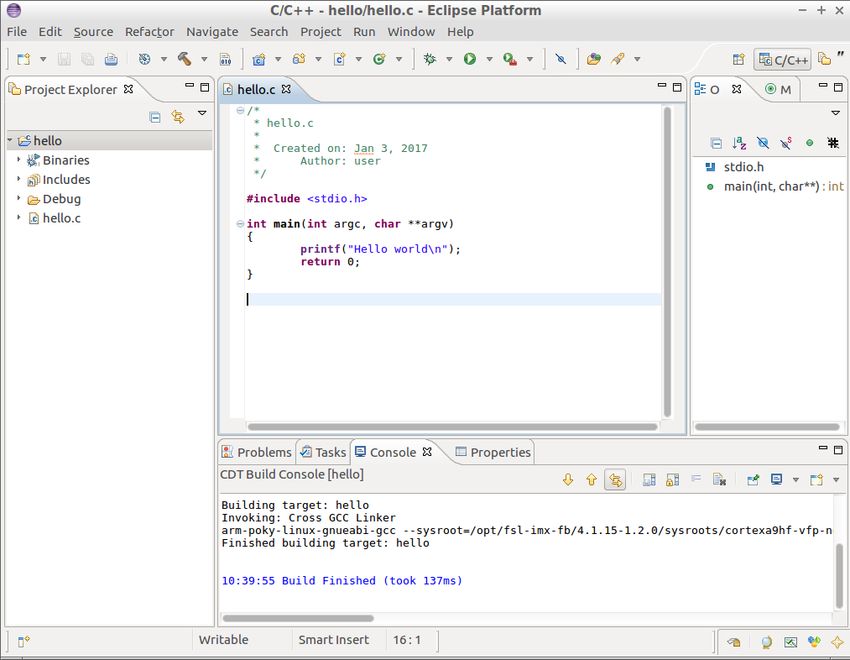Click the Open Element icon in toolbar
Screen dimensions: 850x660
(594, 59)
